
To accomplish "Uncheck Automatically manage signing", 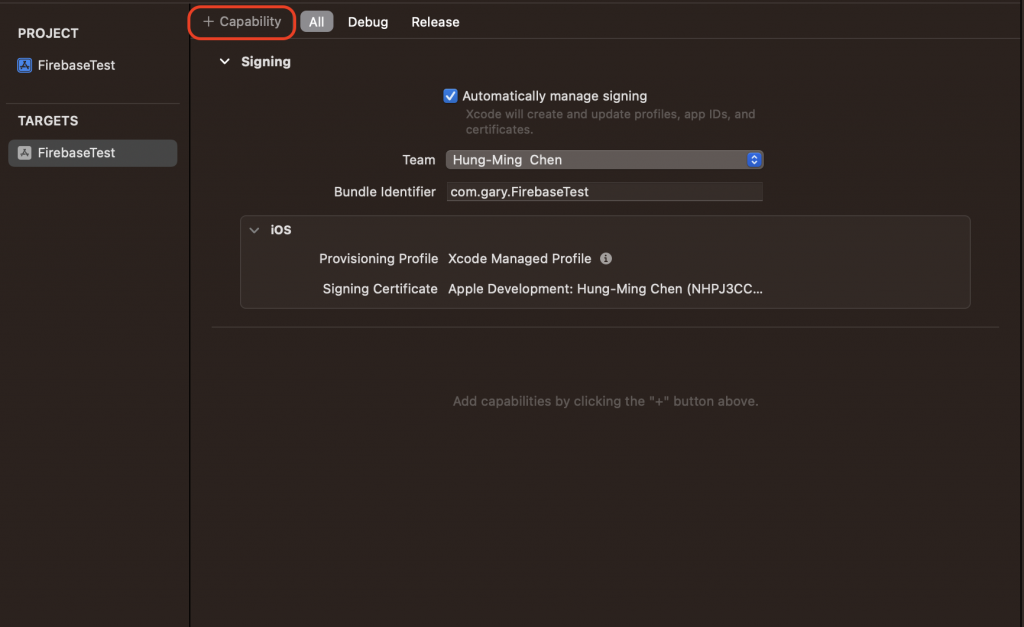I will tap(451, 96).
